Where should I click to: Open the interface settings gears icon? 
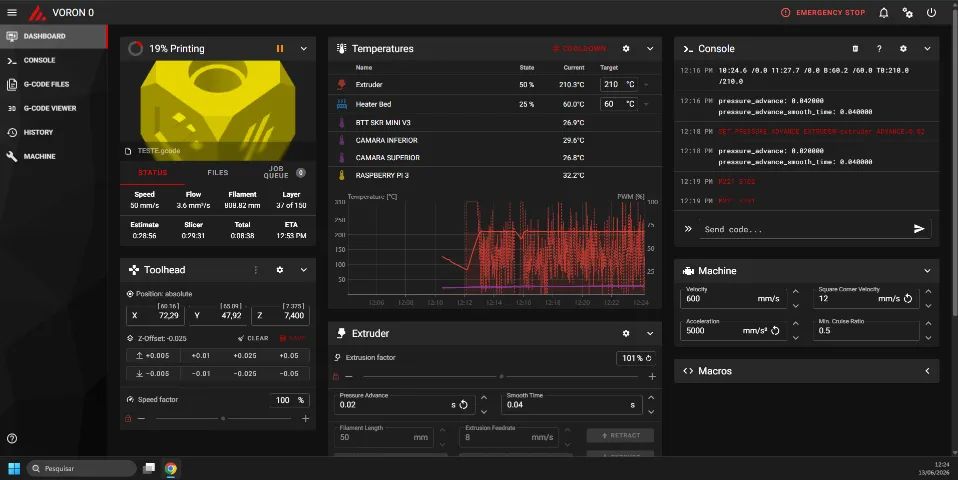point(907,12)
